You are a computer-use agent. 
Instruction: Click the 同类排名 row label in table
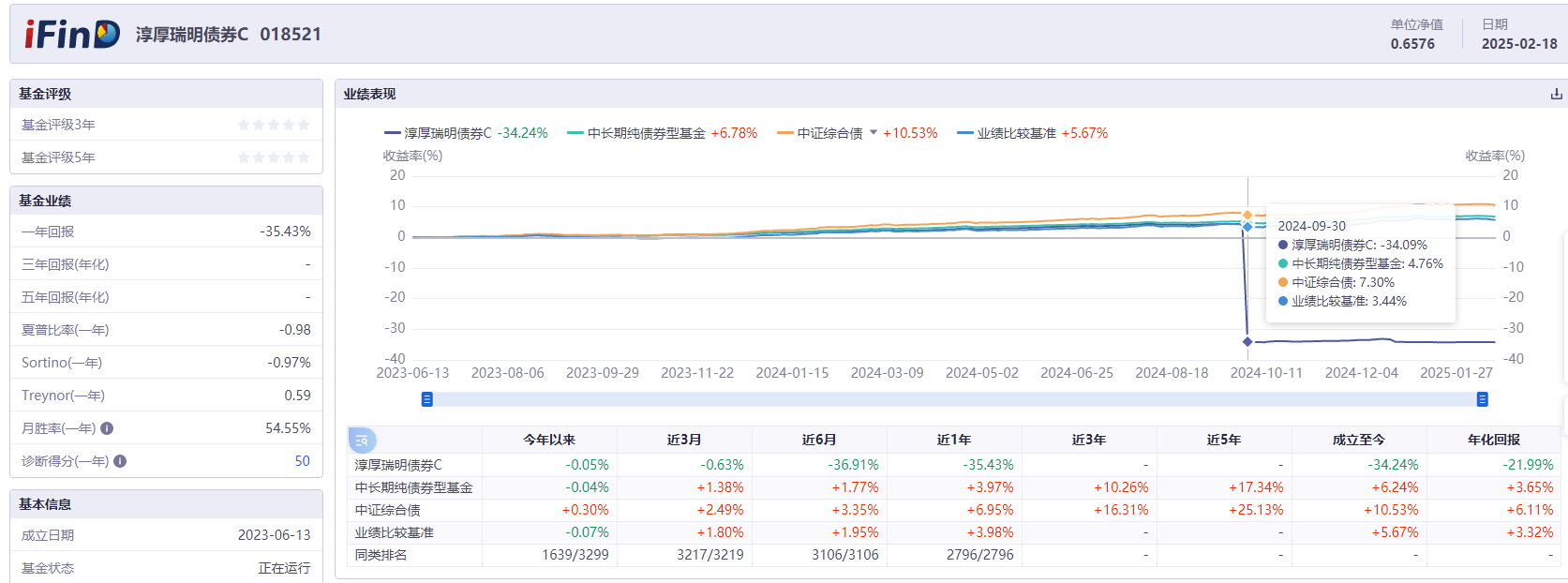coord(381,555)
